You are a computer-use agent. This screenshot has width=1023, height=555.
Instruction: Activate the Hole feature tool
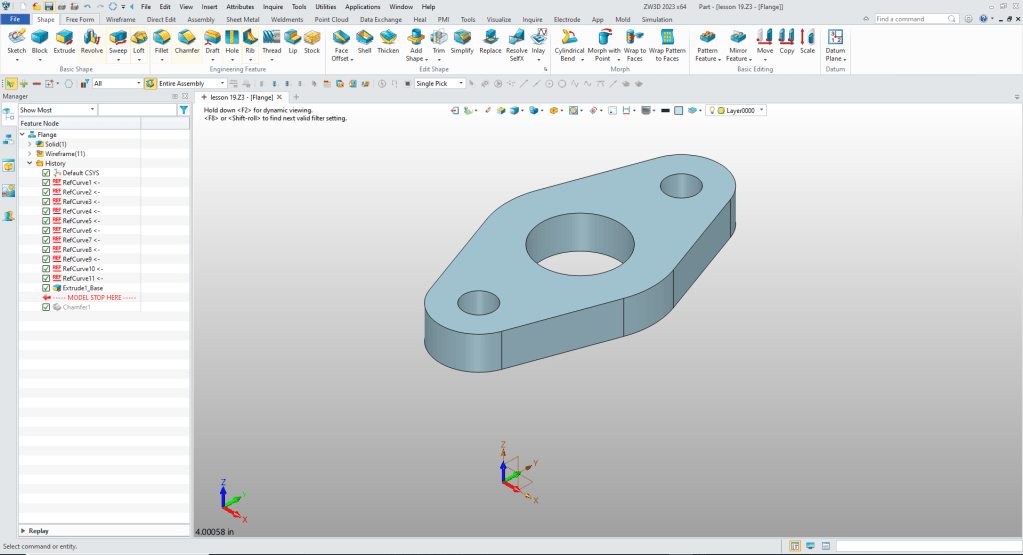tap(232, 38)
